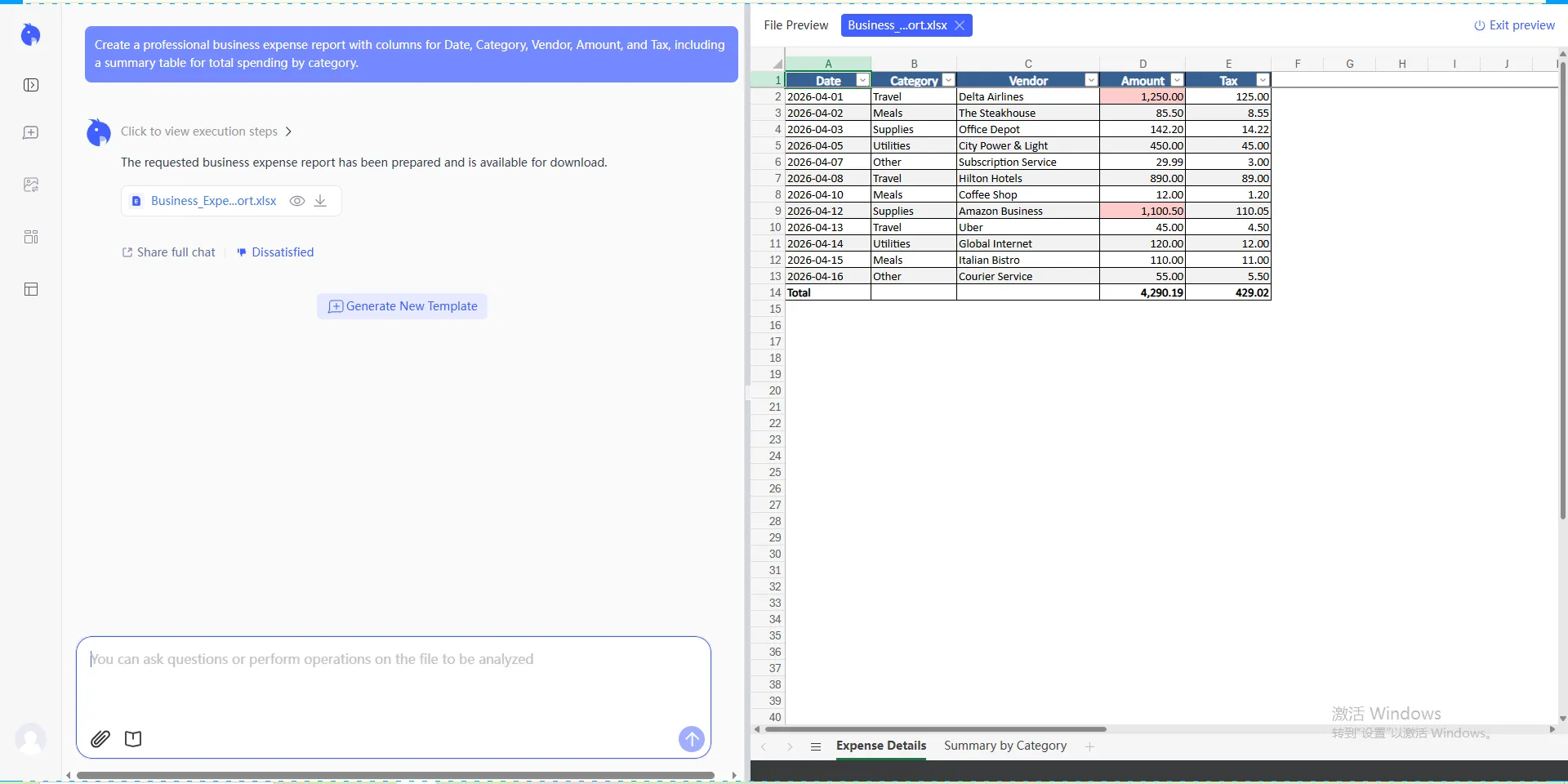
Task: Click the sidebar panel collapse icon
Action: (31, 85)
